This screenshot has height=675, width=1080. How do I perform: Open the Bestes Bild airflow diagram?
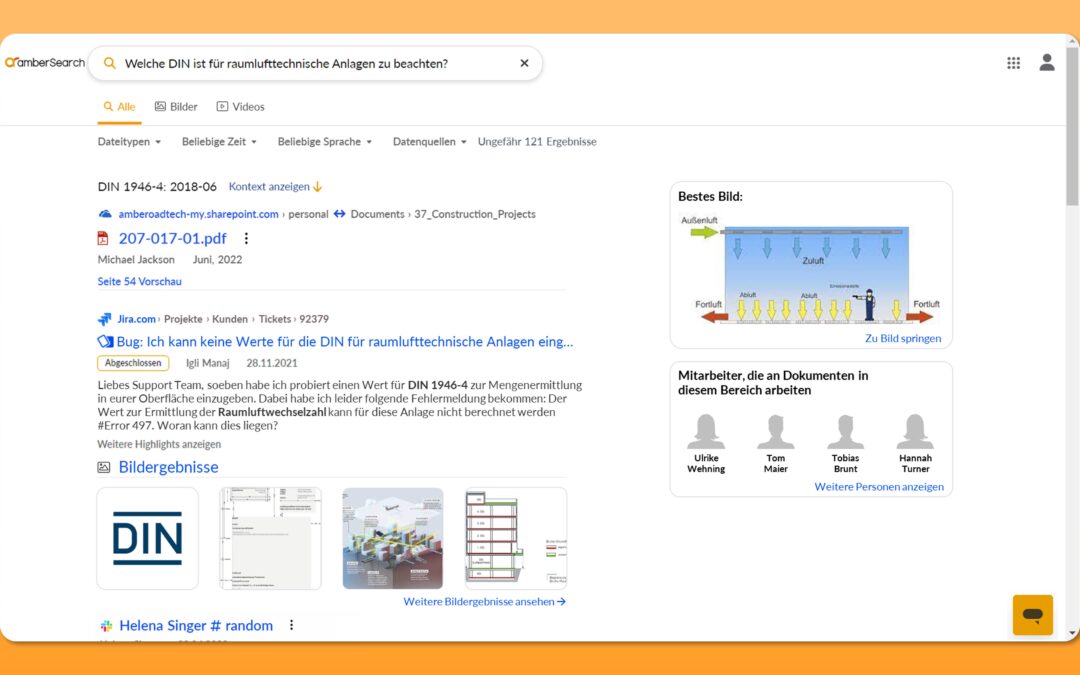pyautogui.click(x=811, y=269)
